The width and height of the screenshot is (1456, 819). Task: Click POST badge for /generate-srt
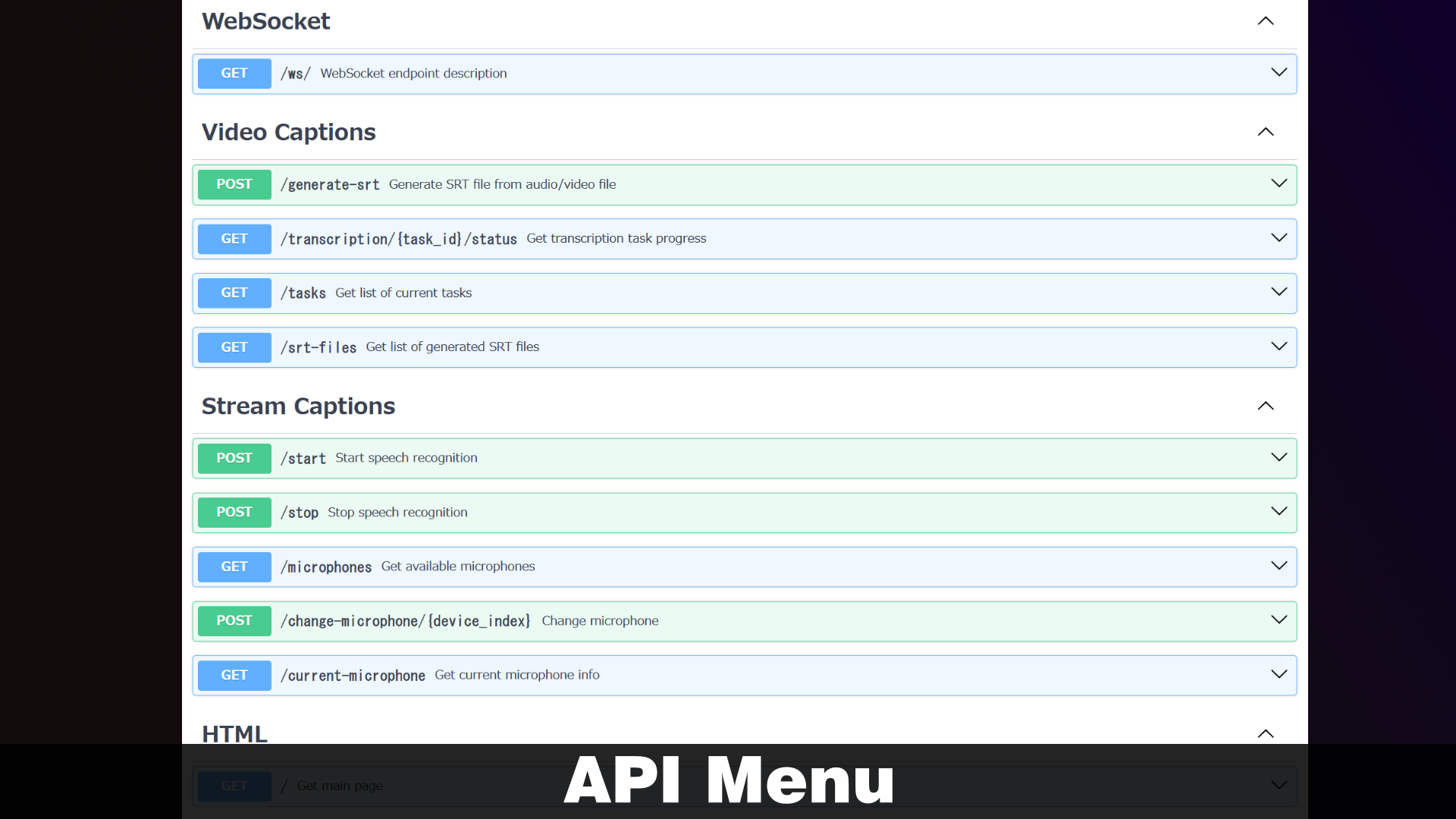(234, 184)
